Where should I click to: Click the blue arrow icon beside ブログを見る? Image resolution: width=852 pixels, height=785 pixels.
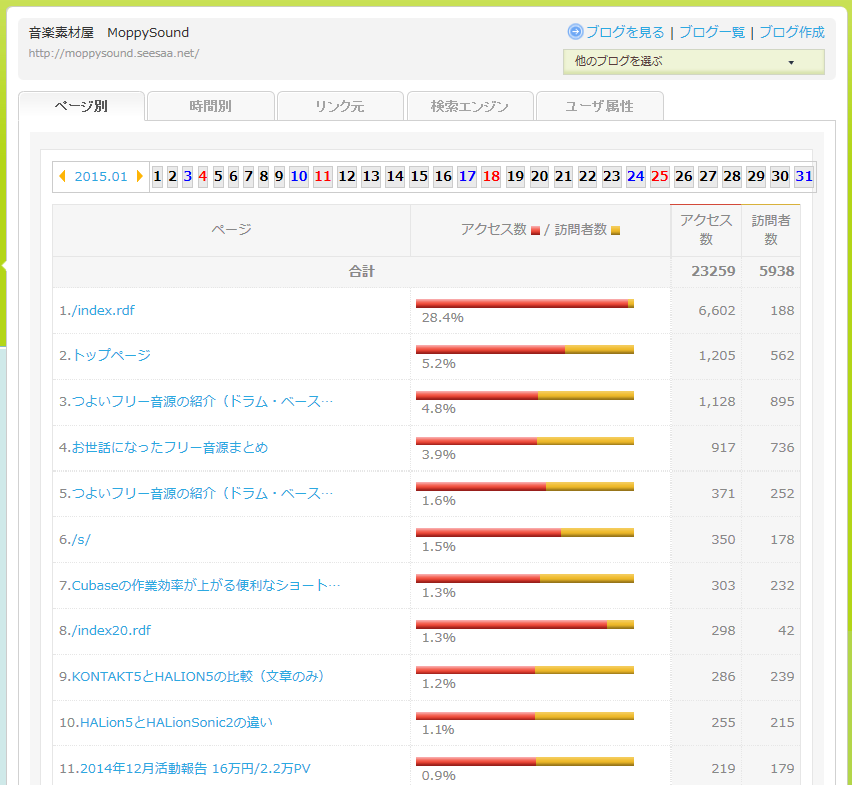575,32
